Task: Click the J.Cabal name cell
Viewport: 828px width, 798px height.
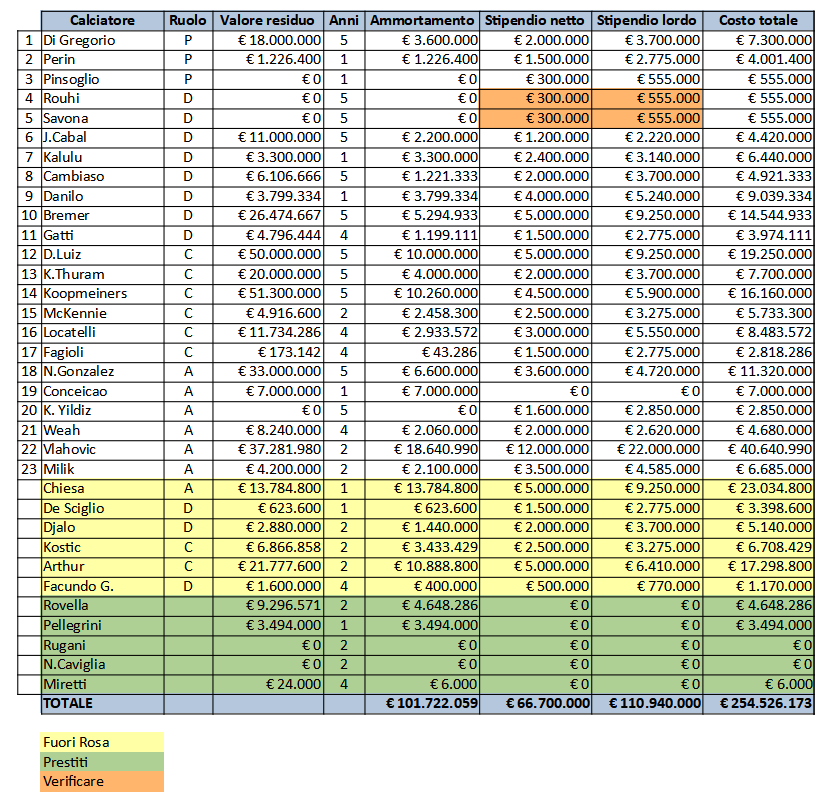Action: [x=102, y=138]
